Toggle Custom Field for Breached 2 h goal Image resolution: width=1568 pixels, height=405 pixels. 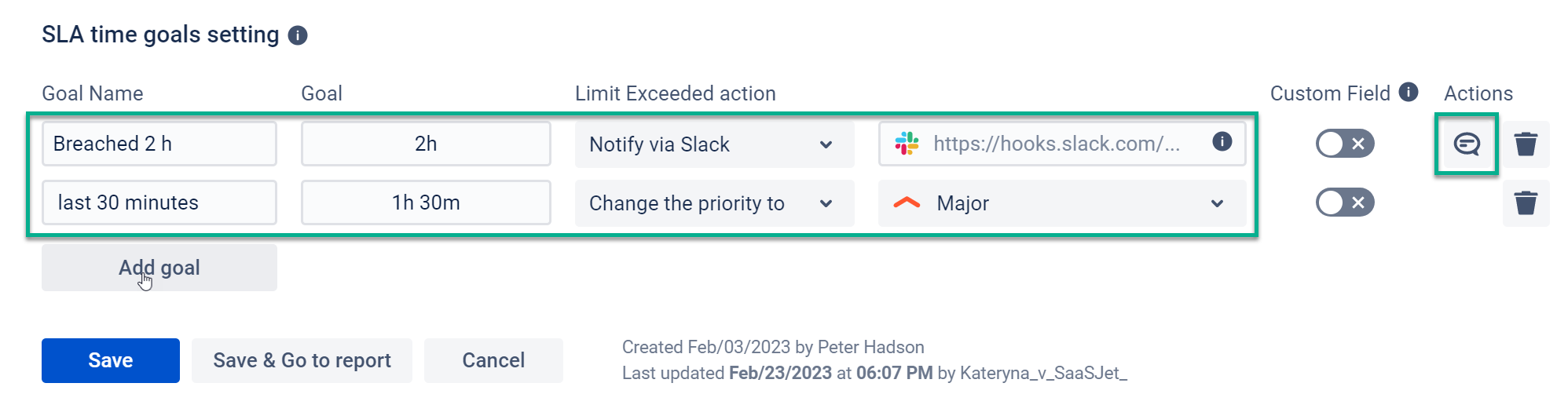click(x=1344, y=144)
